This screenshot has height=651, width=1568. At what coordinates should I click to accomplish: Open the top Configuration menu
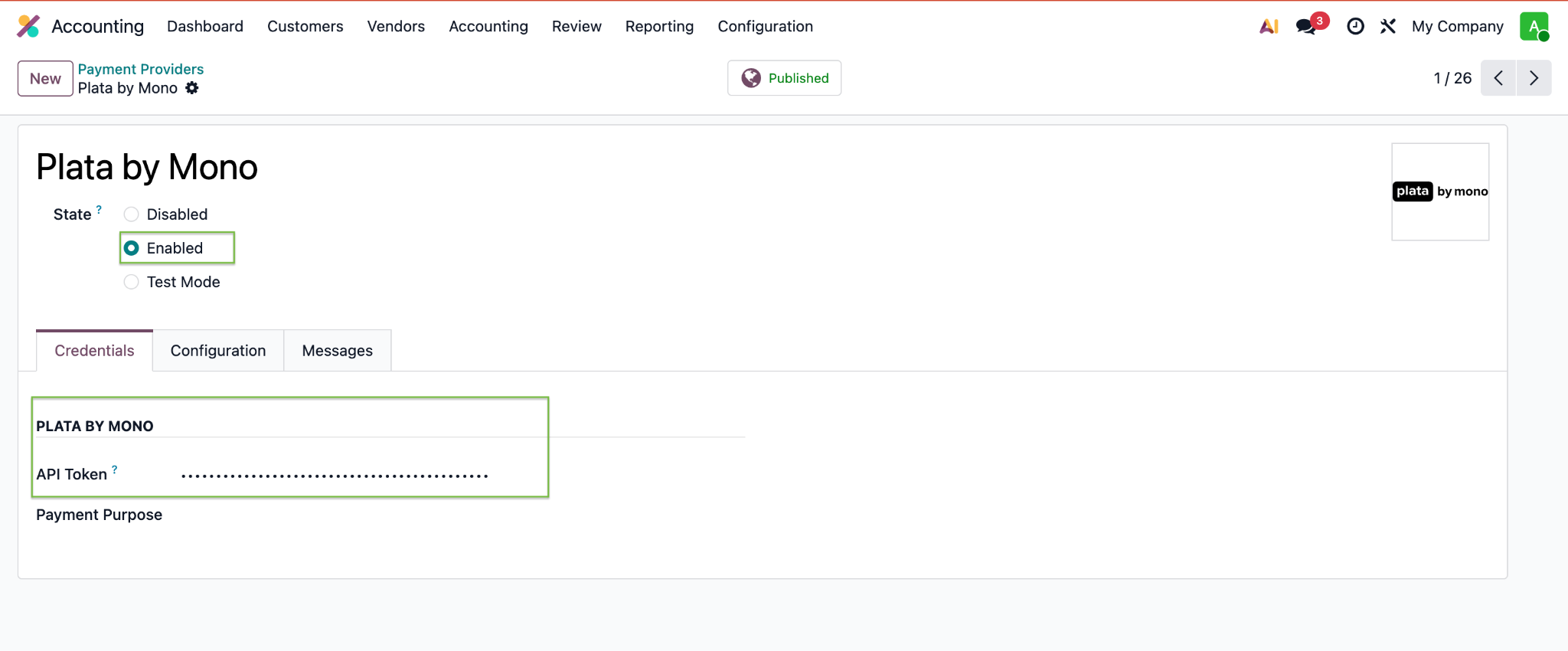coord(766,26)
